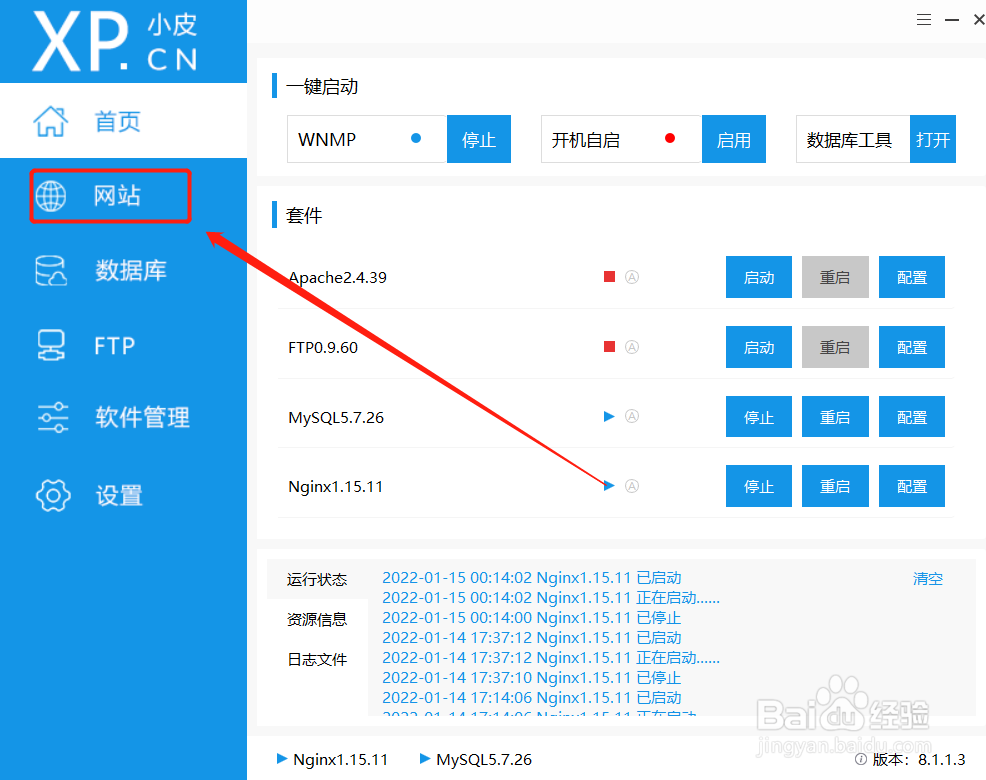
Task: Click log entry 2022-01-15 00:14:00 Nginx1.15.11 已停止
Action: (x=532, y=618)
